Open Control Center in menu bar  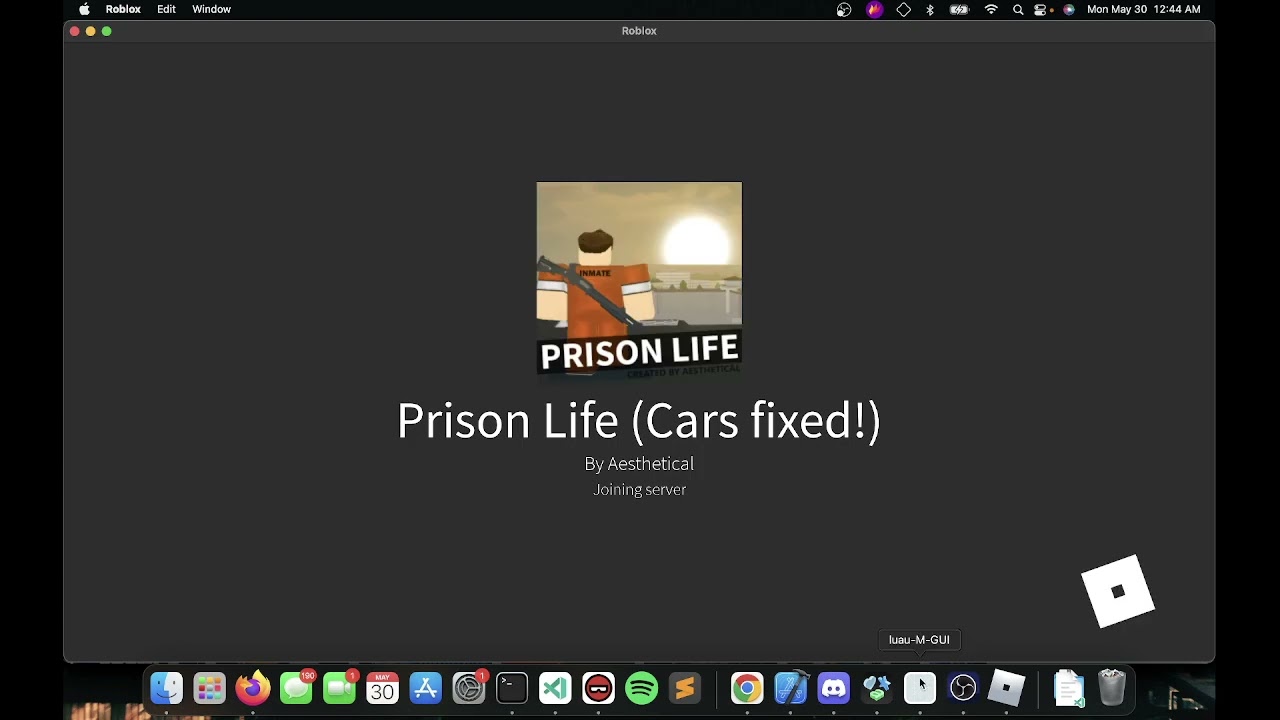pos(1042,9)
